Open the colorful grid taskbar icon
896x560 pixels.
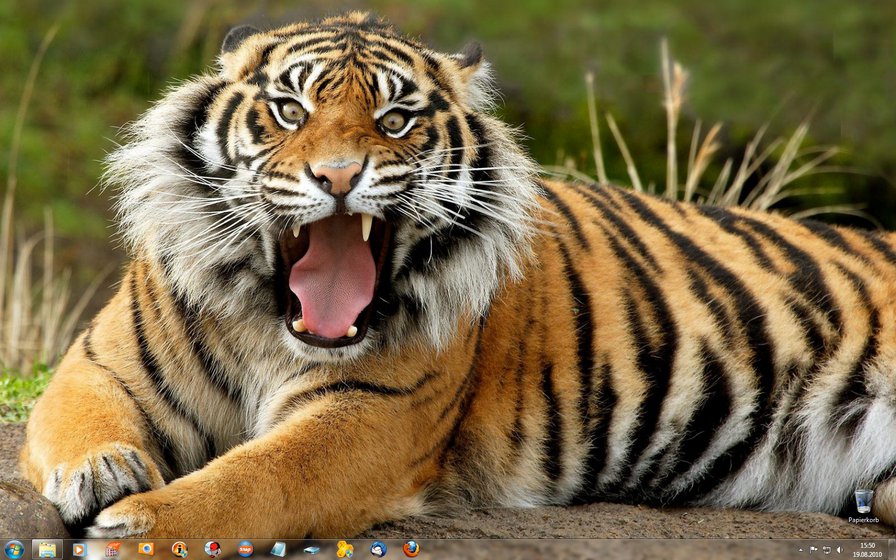click(113, 549)
